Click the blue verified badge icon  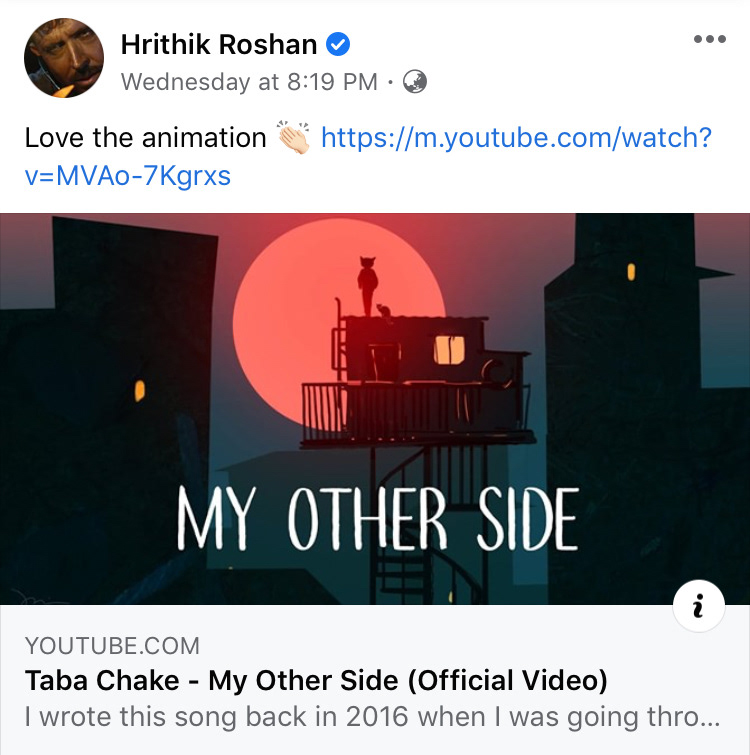pyautogui.click(x=338, y=44)
